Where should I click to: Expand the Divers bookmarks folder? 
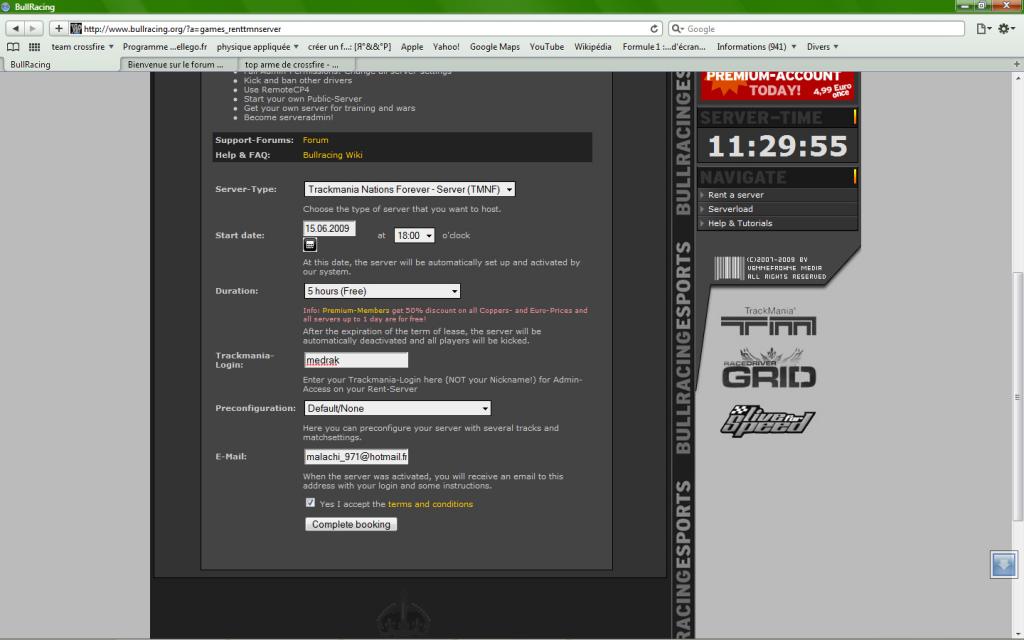pyautogui.click(x=822, y=47)
